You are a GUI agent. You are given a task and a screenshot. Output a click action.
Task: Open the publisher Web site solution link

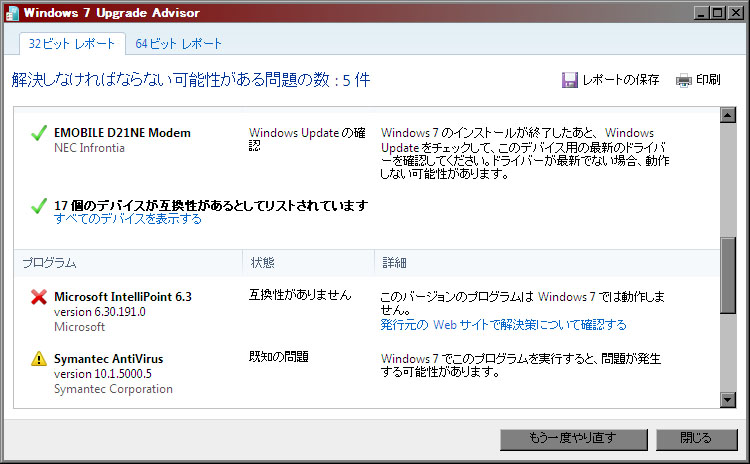tap(503, 325)
